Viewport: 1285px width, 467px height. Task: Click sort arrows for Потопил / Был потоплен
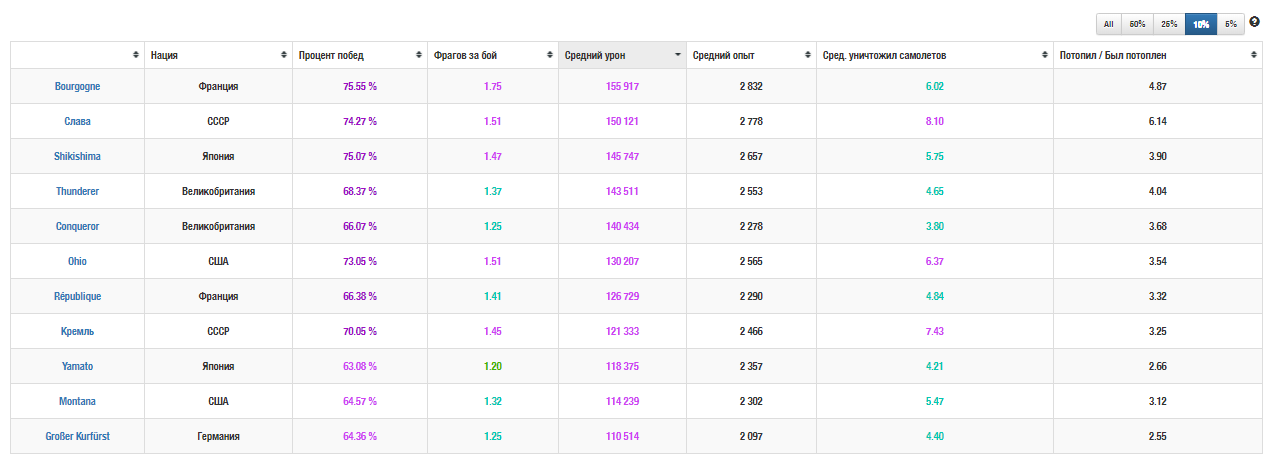click(x=1254, y=55)
